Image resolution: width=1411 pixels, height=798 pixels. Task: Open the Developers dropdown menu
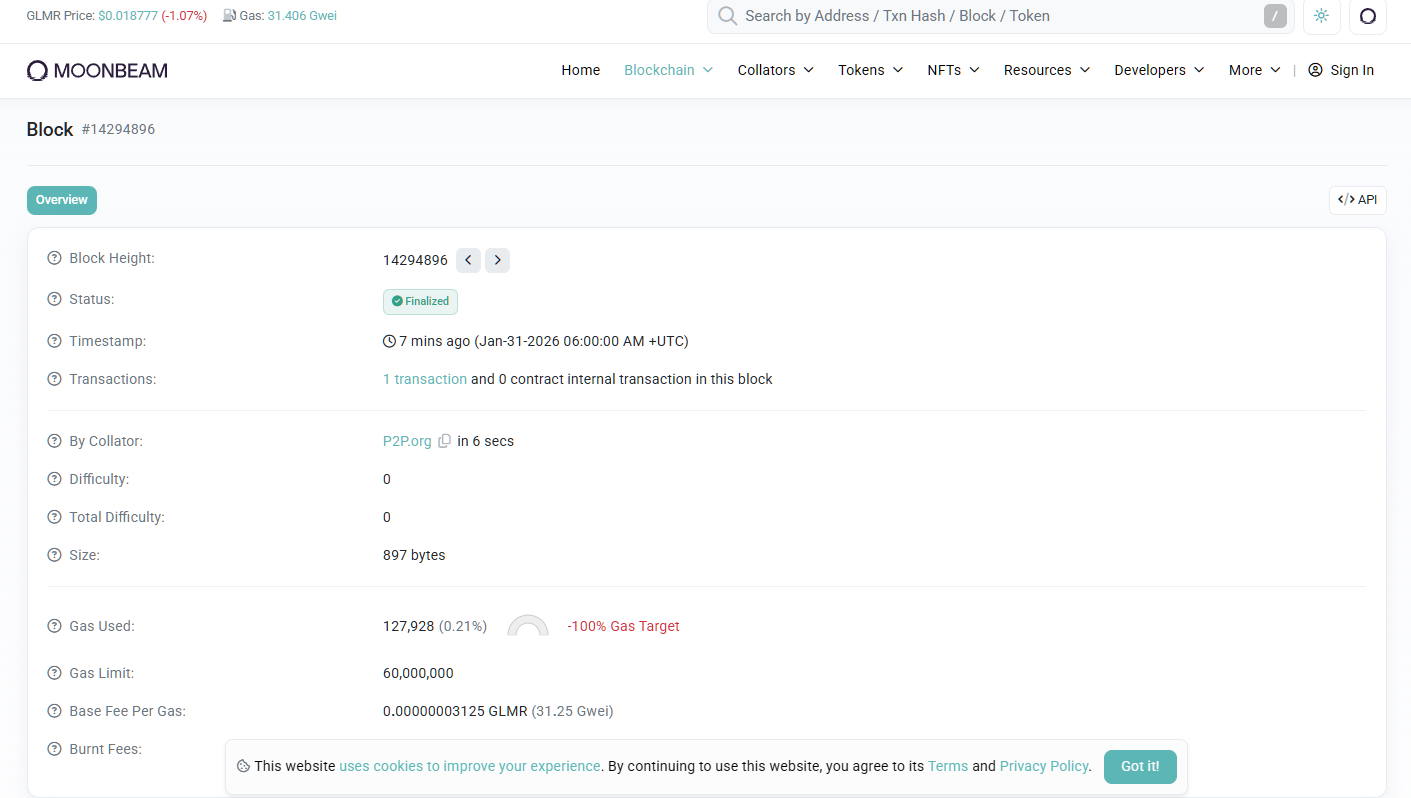1159,70
